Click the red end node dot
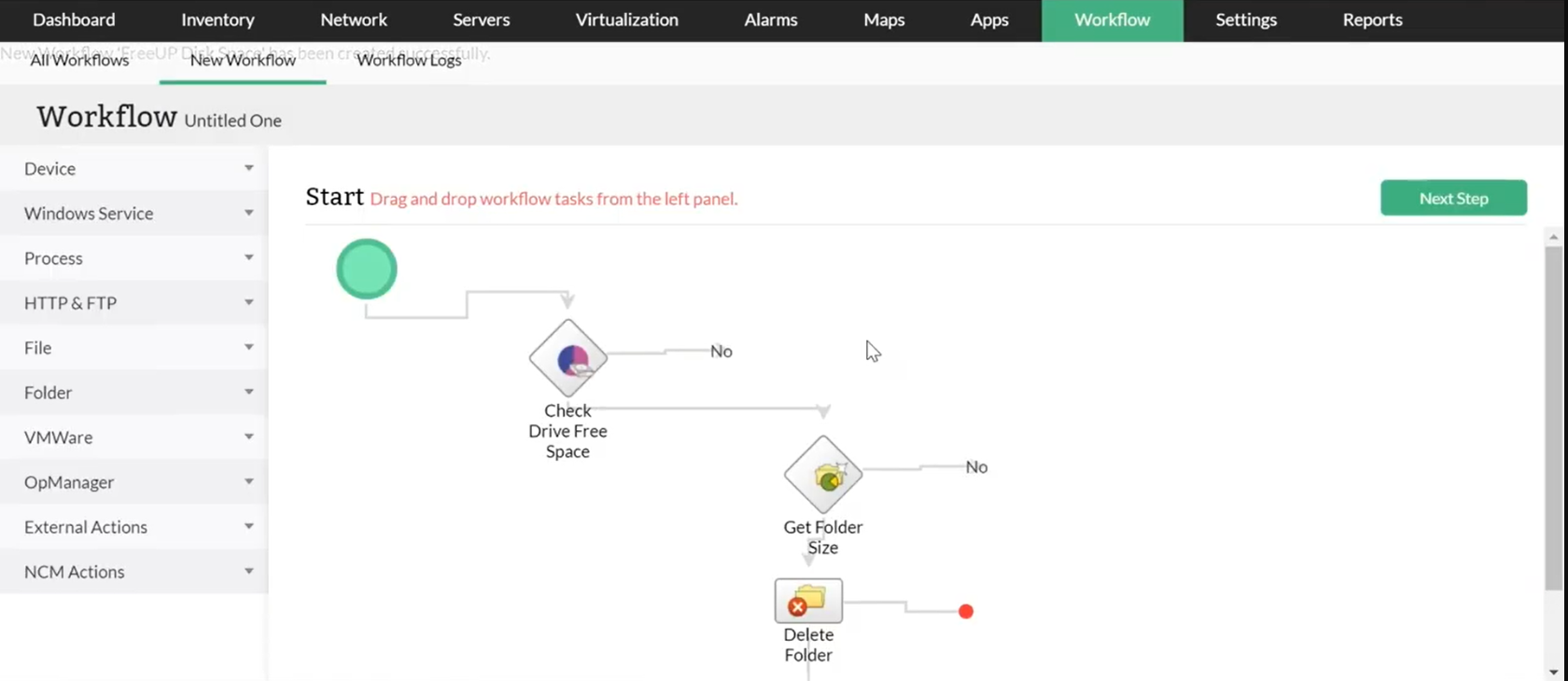The height and width of the screenshot is (681, 1568). click(x=966, y=612)
